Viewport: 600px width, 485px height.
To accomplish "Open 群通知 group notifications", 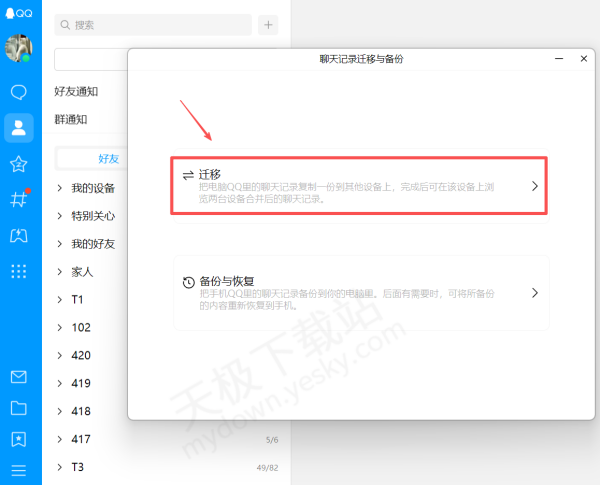I will tap(70, 119).
